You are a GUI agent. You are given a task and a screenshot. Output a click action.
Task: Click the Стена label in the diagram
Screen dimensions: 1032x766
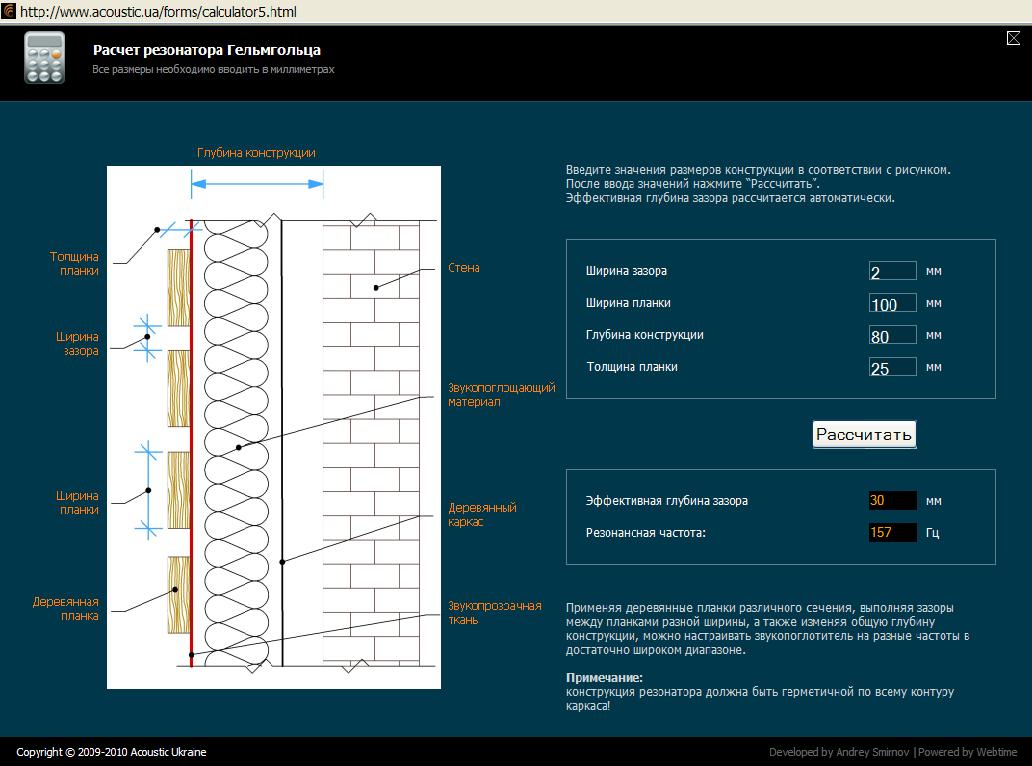(464, 268)
